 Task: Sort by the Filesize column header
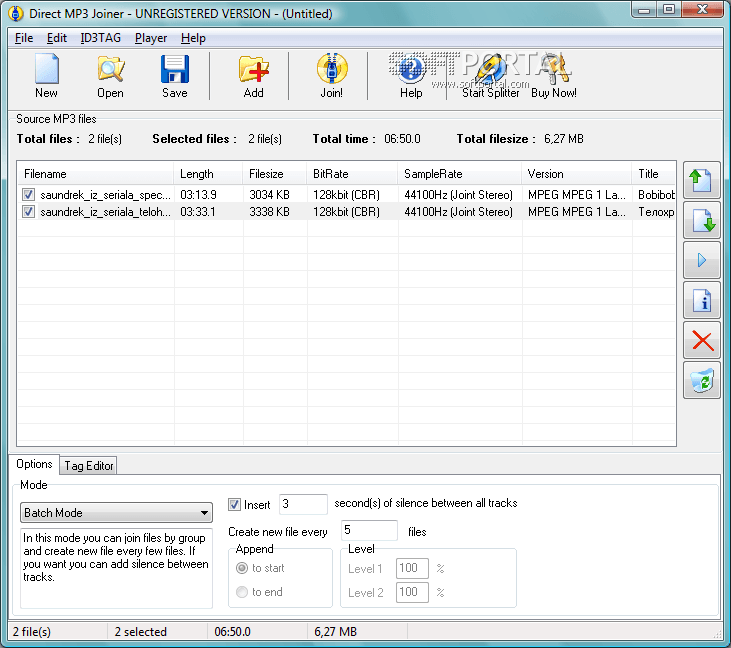(x=275, y=174)
